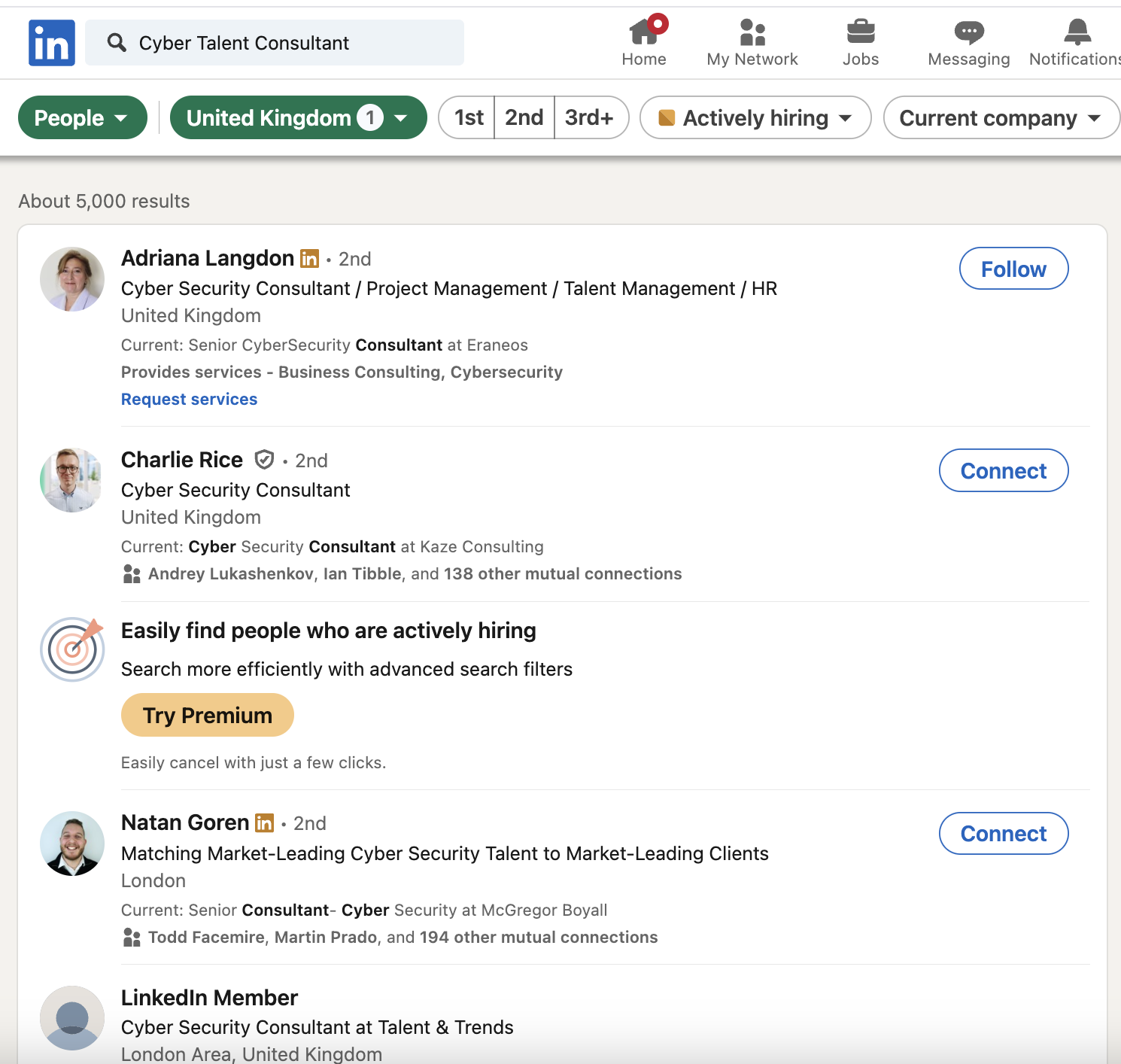Click Natan Goren's Premium badge icon
Image resolution: width=1121 pixels, height=1064 pixels.
pos(264,823)
